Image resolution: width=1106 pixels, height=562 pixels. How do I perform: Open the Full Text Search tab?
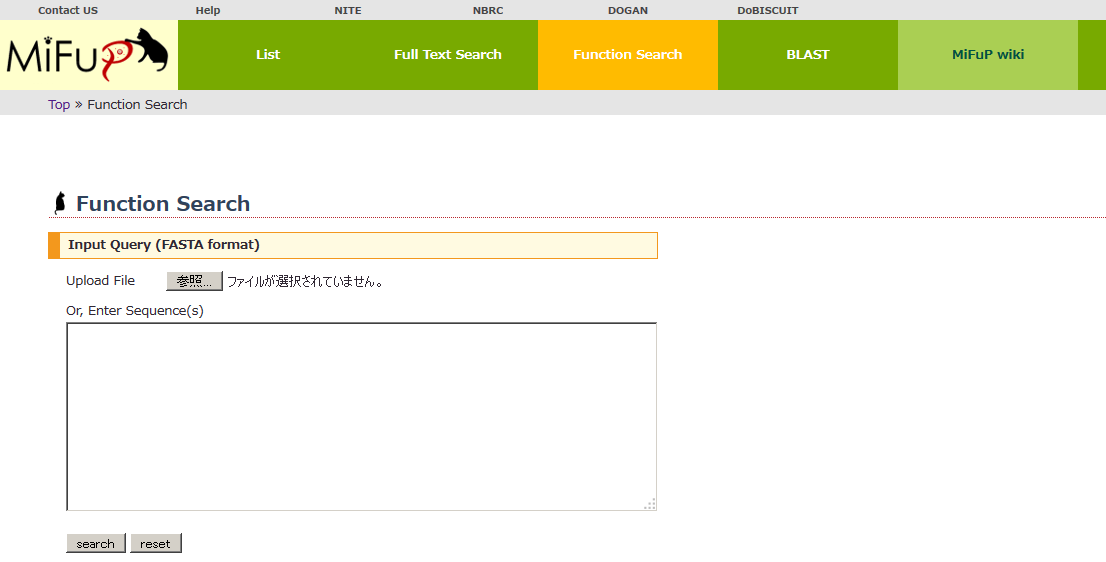[x=448, y=55]
